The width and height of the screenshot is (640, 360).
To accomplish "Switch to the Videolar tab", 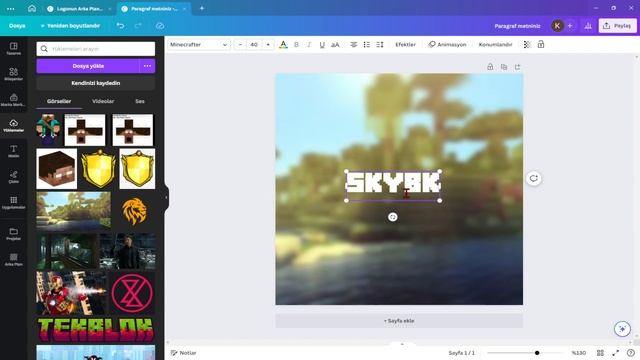I will coord(103,101).
